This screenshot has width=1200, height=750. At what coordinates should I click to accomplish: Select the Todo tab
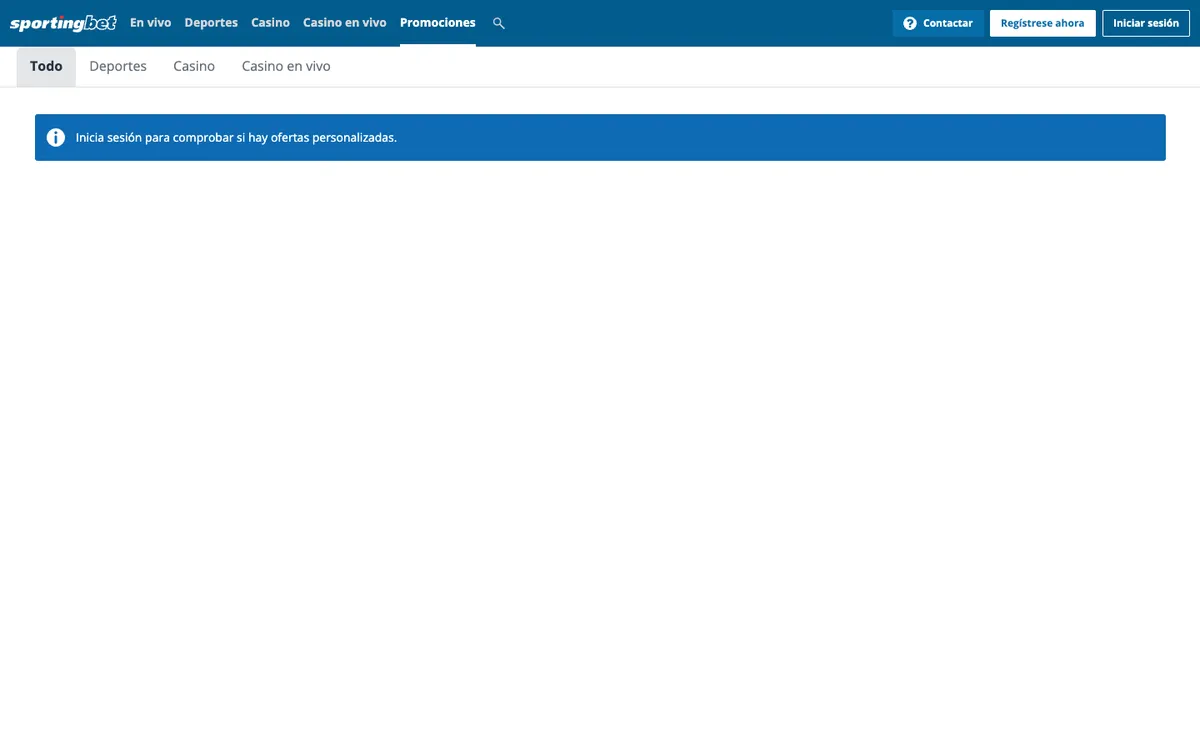[46, 67]
